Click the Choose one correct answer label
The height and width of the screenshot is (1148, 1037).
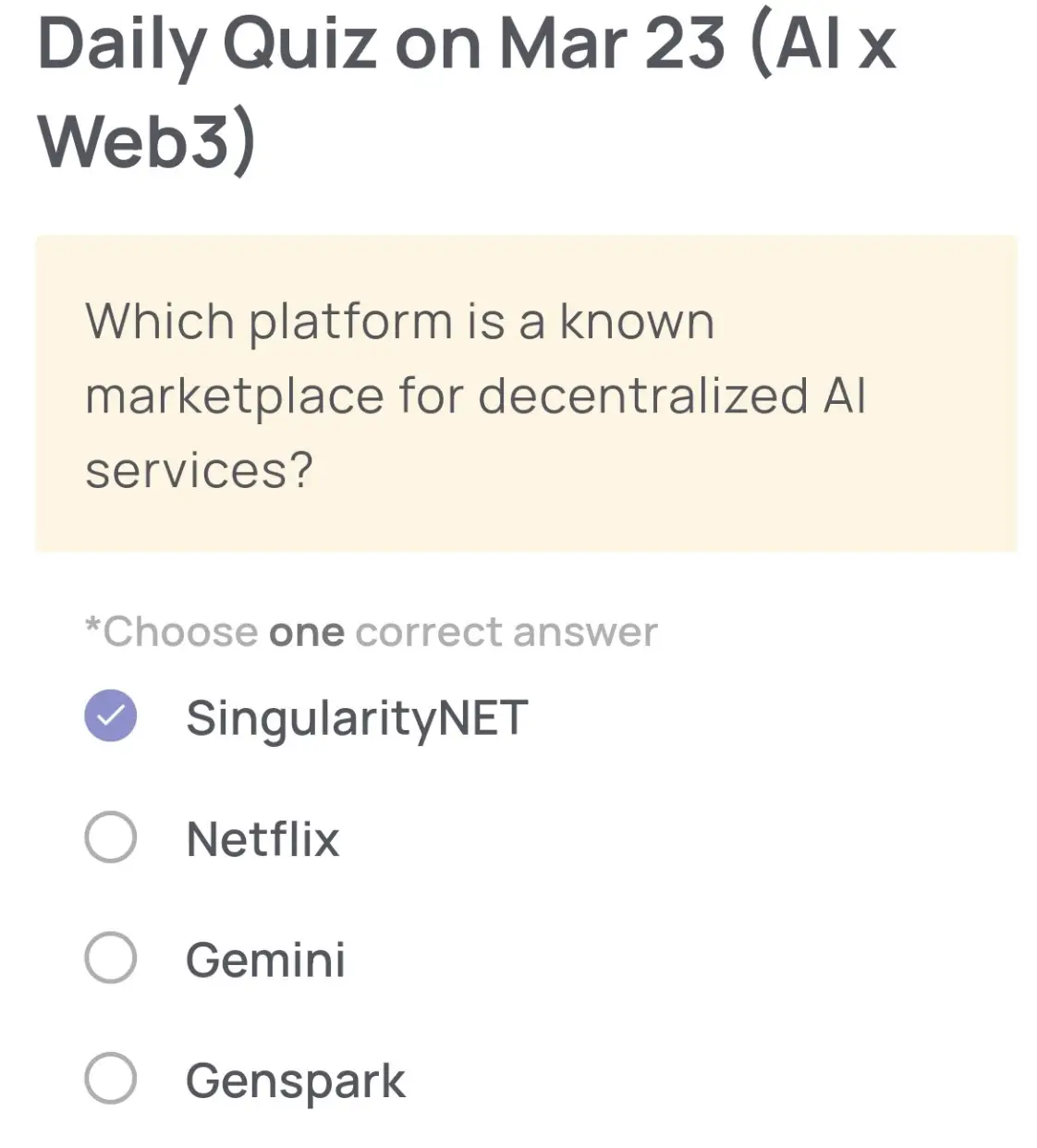(370, 631)
